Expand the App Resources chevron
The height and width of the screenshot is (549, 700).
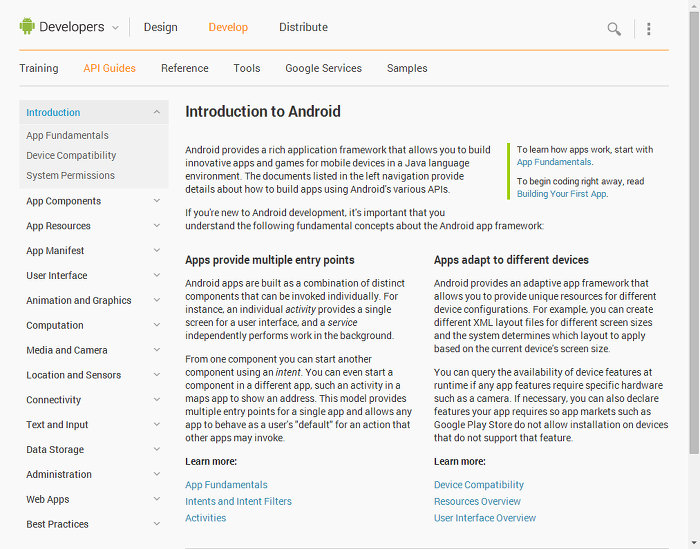click(157, 226)
